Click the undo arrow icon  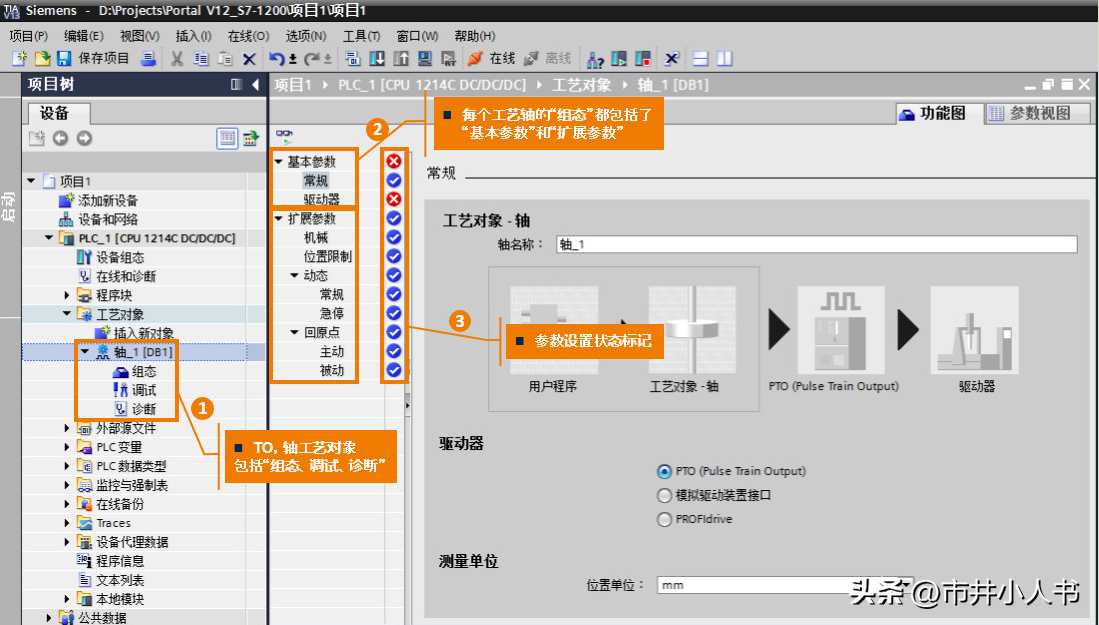[x=276, y=59]
